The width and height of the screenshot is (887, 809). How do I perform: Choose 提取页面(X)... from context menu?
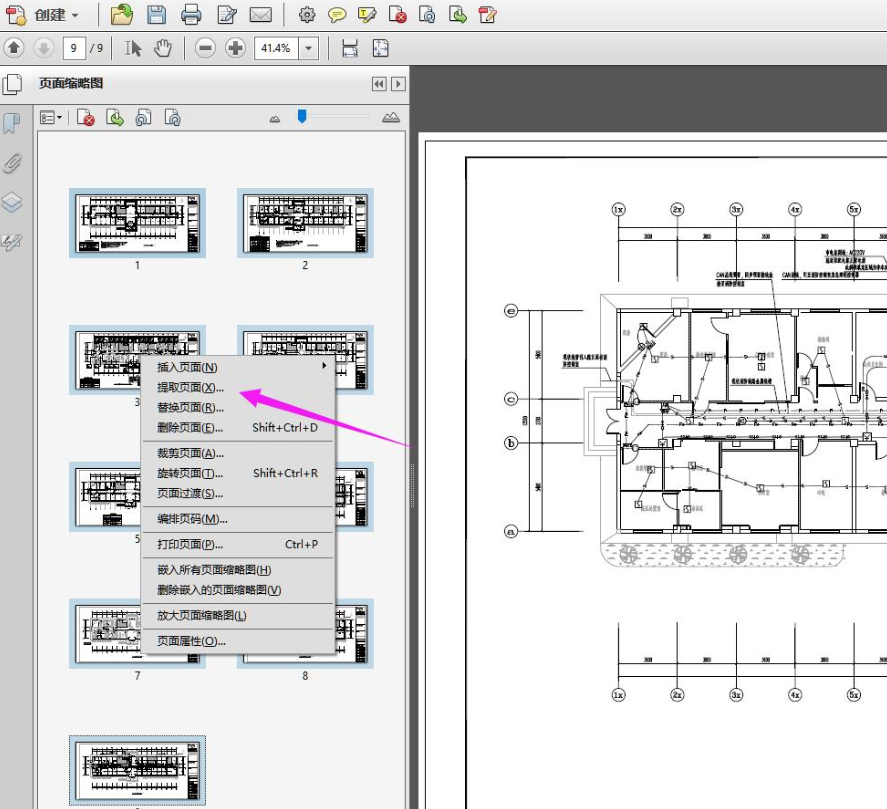[x=238, y=388]
